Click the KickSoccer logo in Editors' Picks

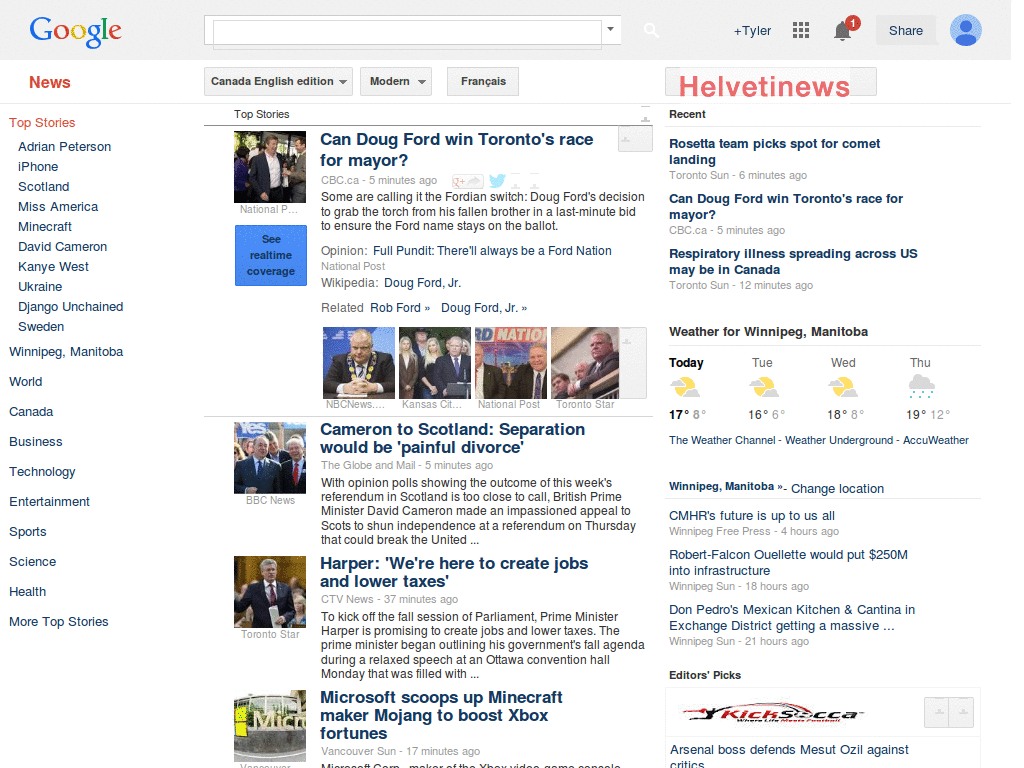pos(772,713)
